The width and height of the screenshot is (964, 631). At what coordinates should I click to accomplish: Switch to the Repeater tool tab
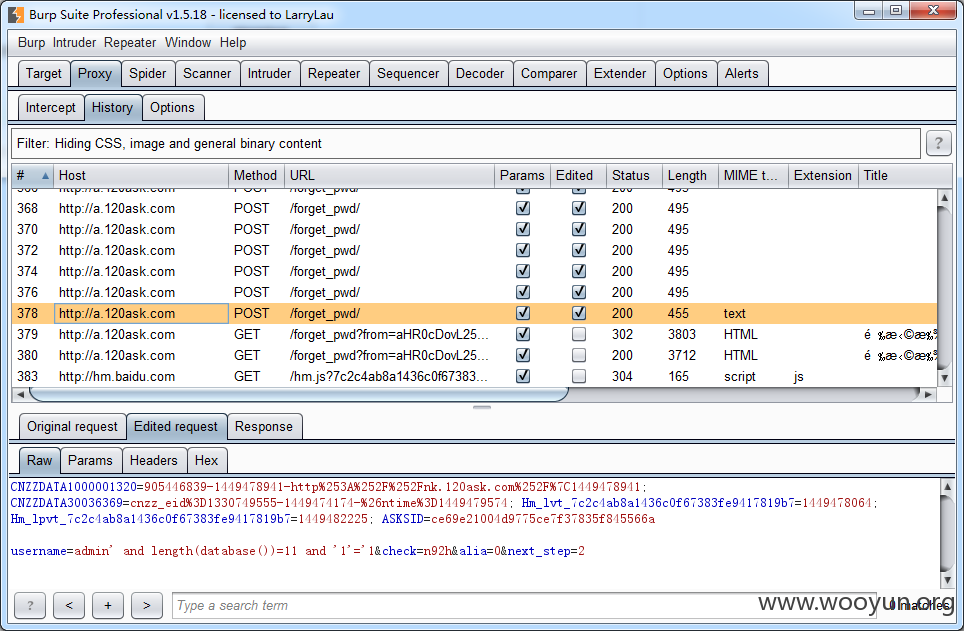tap(334, 74)
